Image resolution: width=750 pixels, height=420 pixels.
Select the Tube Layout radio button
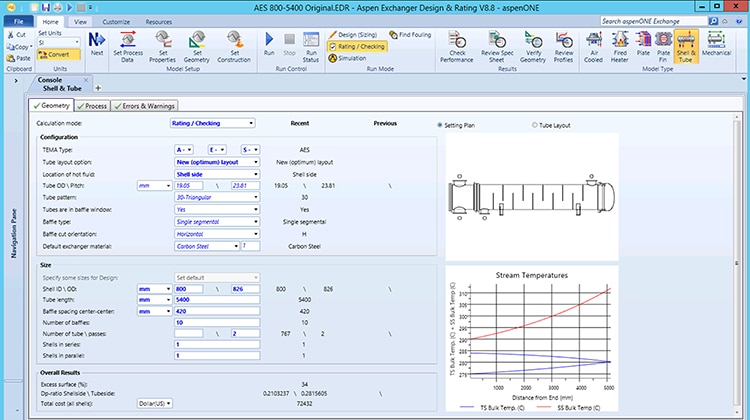click(x=534, y=125)
